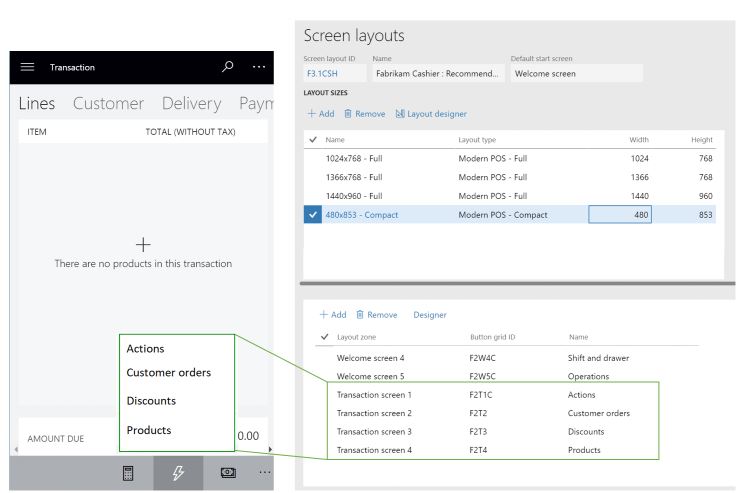Screen dimensions: 741x493
Task: Open the cash payment icon
Action: click(x=228, y=472)
